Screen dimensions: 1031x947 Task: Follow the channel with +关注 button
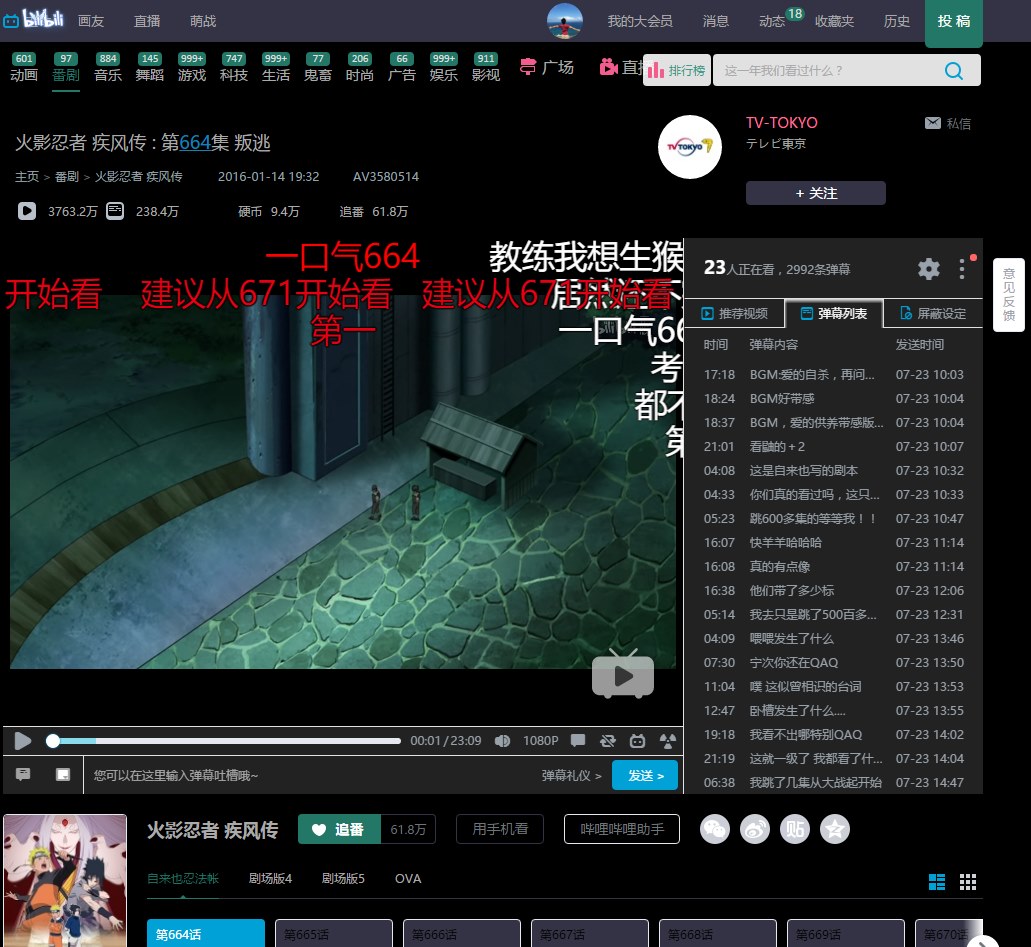[x=815, y=193]
